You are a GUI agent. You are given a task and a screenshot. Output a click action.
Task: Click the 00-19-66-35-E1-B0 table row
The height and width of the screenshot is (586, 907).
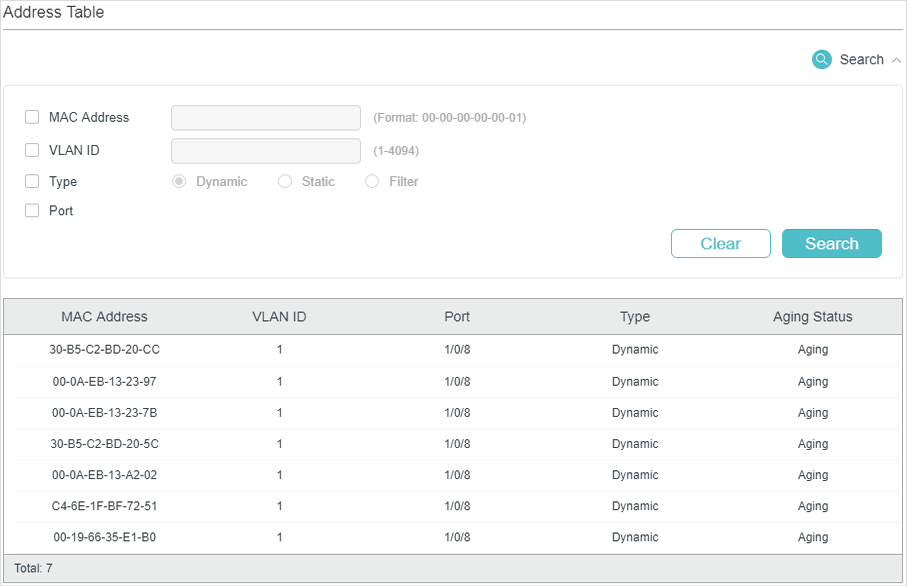coord(104,537)
